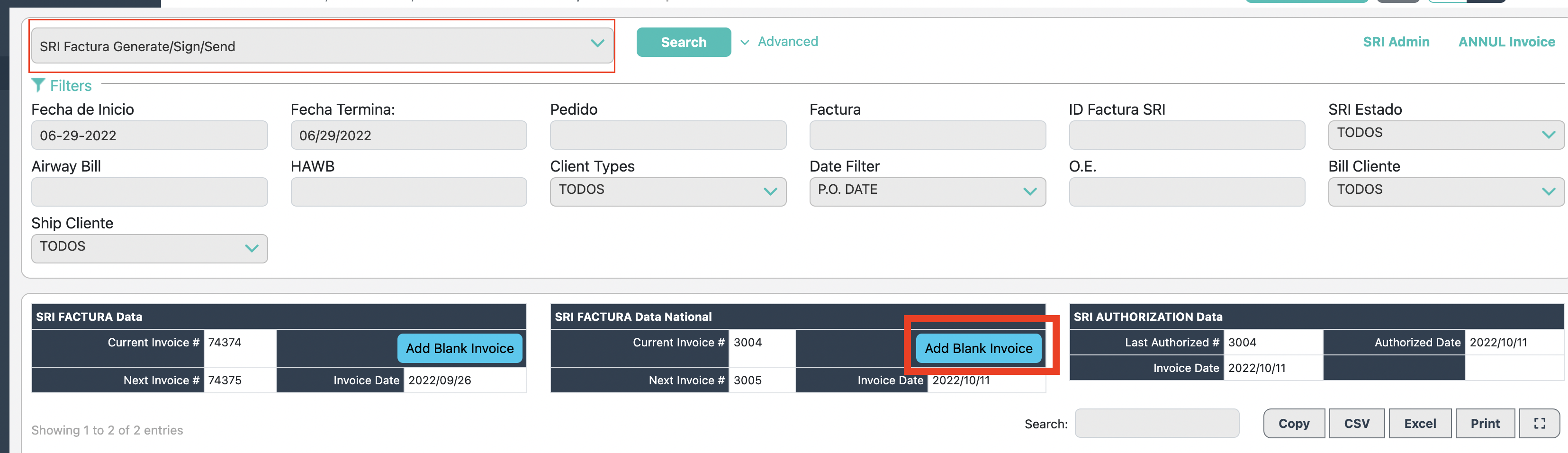This screenshot has width=1568, height=453.
Task: Open the Date Filter dropdown
Action: coord(927,191)
